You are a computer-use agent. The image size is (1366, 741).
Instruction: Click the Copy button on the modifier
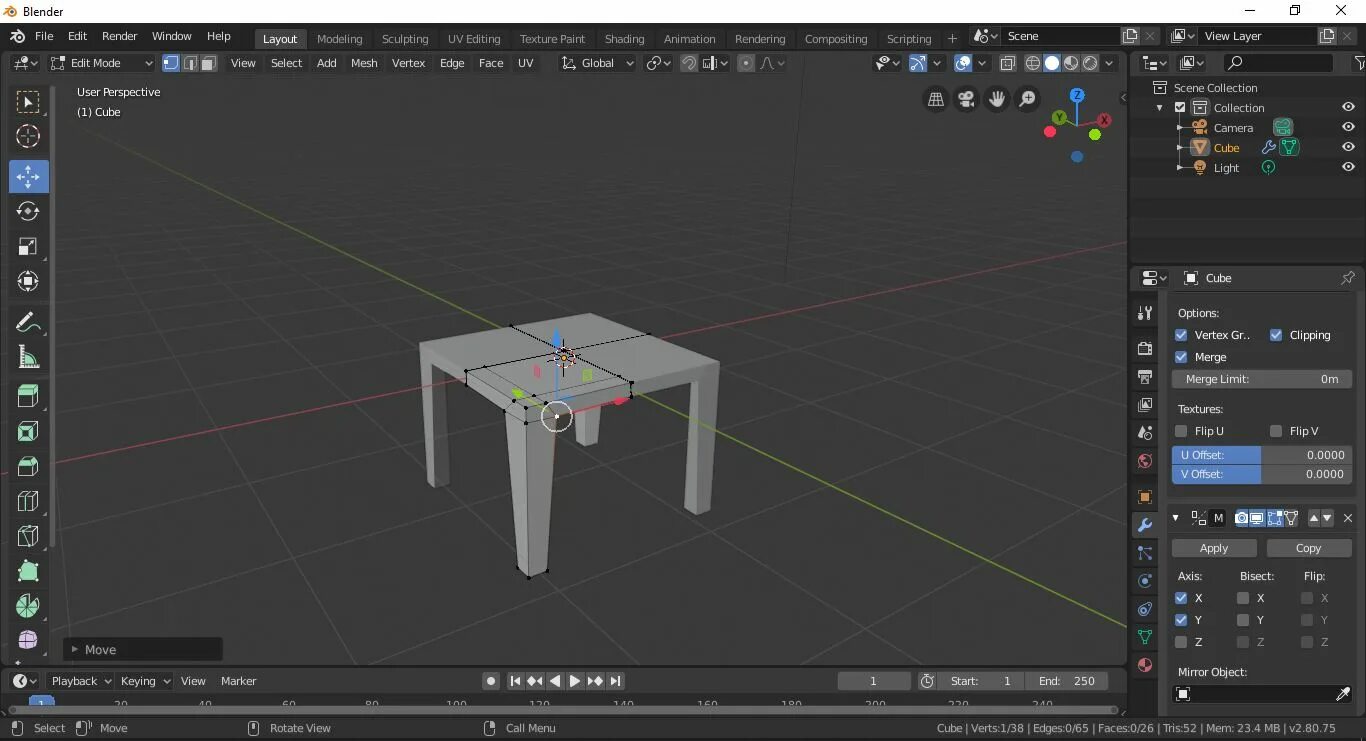(x=1308, y=548)
